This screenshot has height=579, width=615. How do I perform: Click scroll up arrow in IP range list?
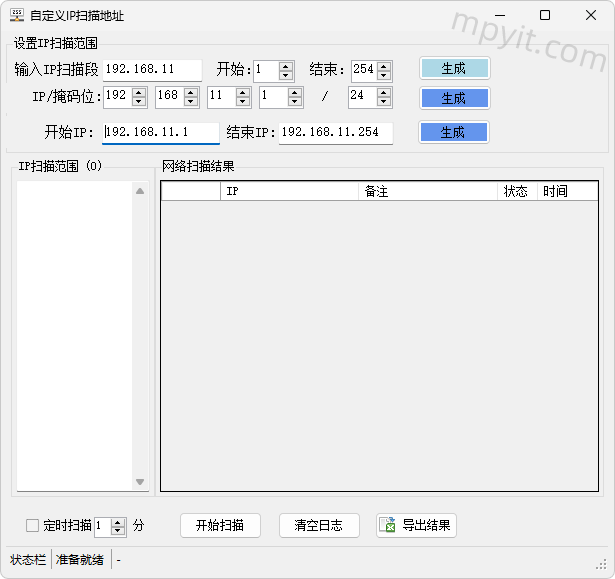(140, 191)
